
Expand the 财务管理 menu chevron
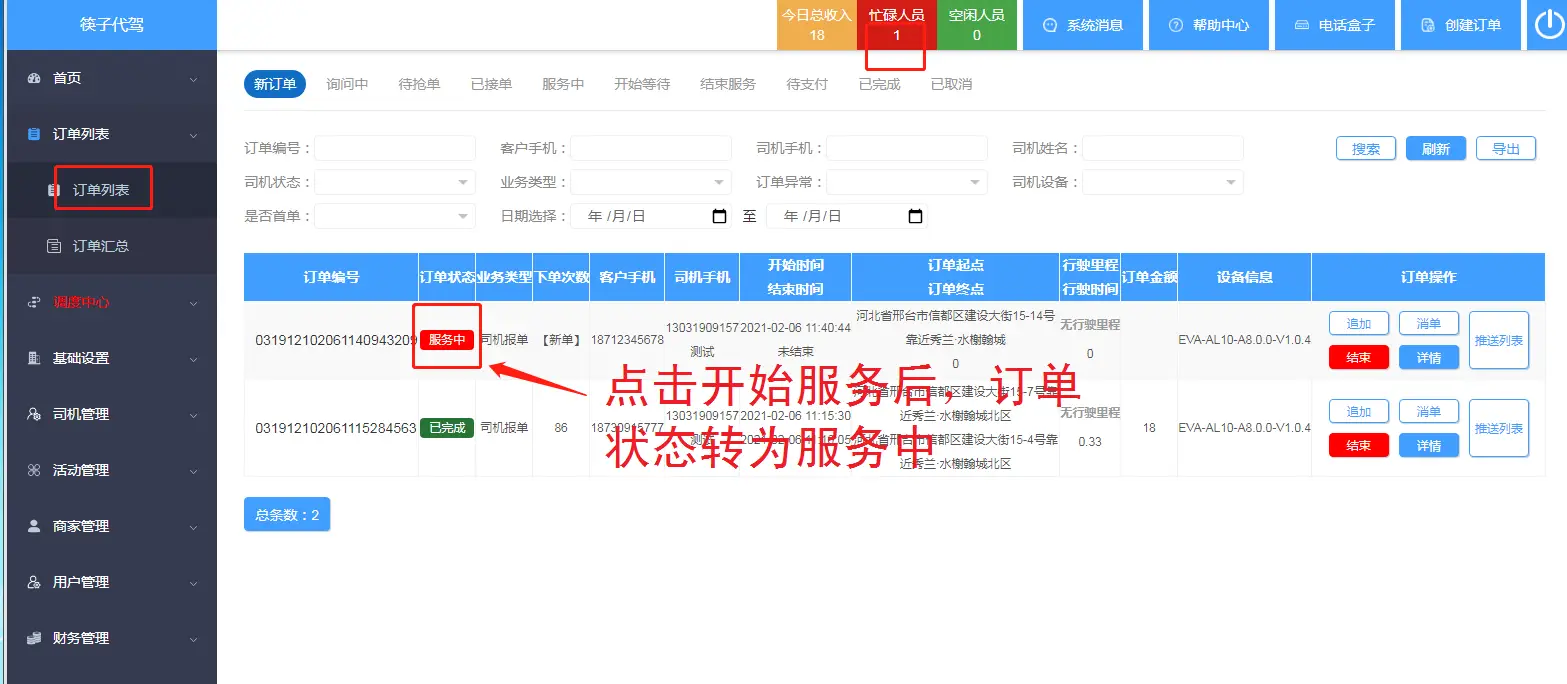(193, 639)
